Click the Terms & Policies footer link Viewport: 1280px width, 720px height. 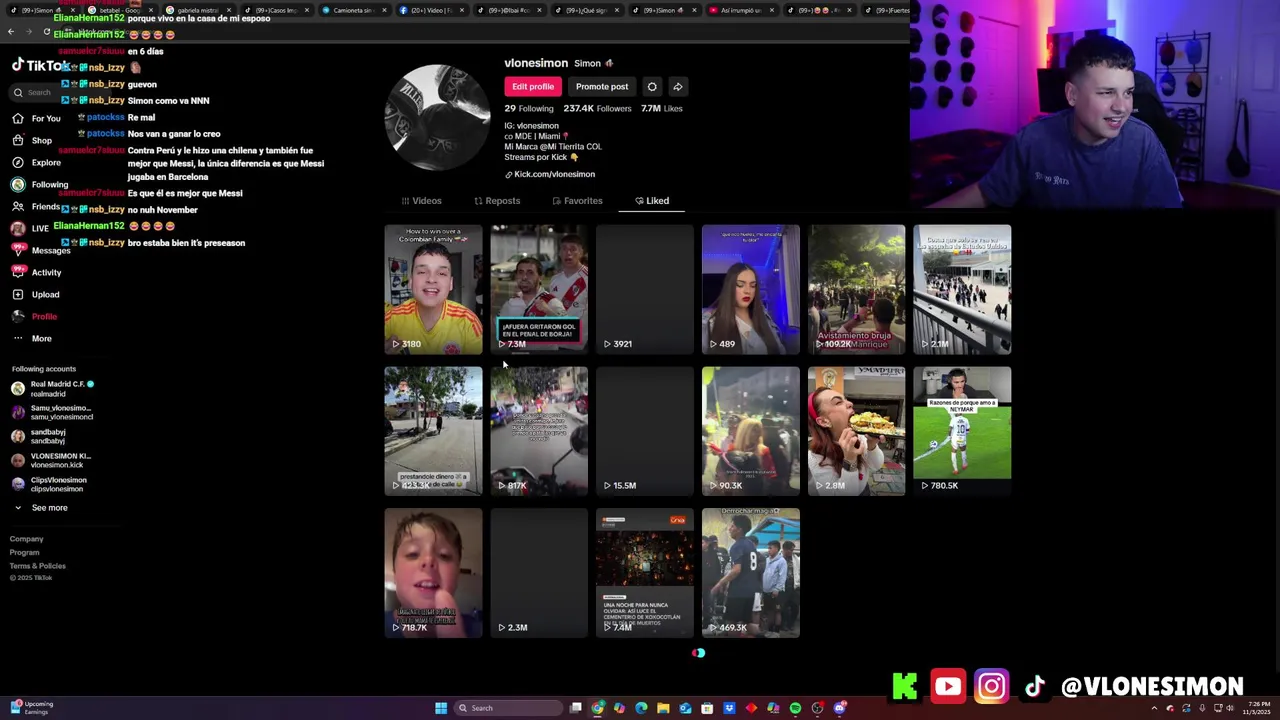click(38, 566)
